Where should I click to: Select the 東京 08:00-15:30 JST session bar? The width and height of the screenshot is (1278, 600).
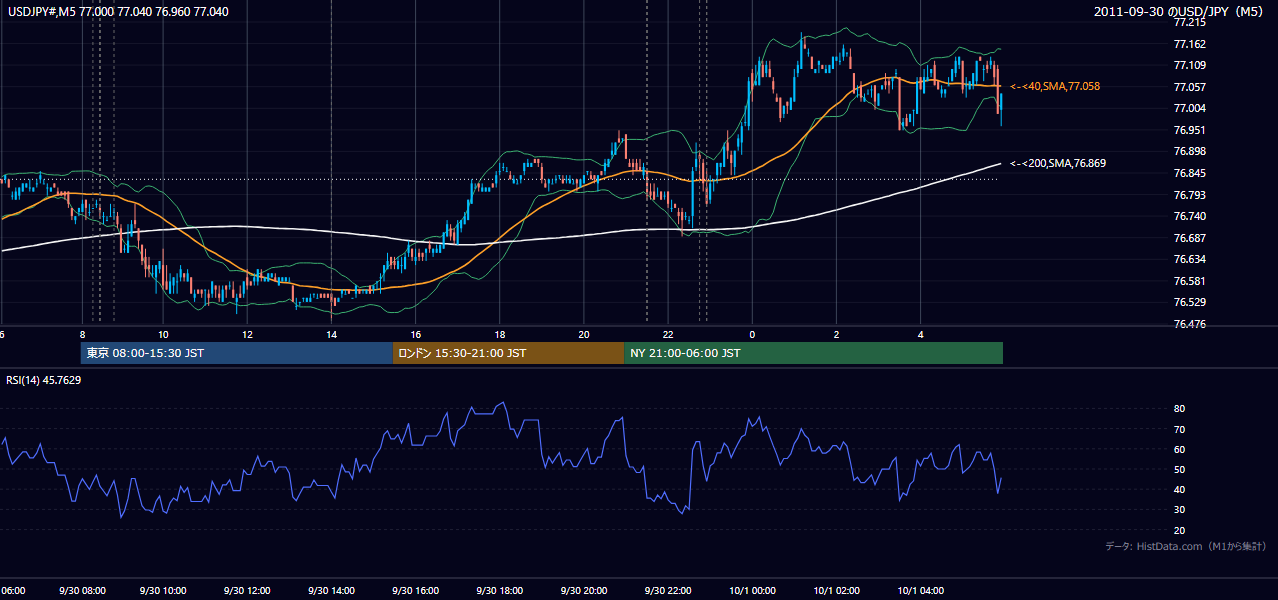pos(236,353)
